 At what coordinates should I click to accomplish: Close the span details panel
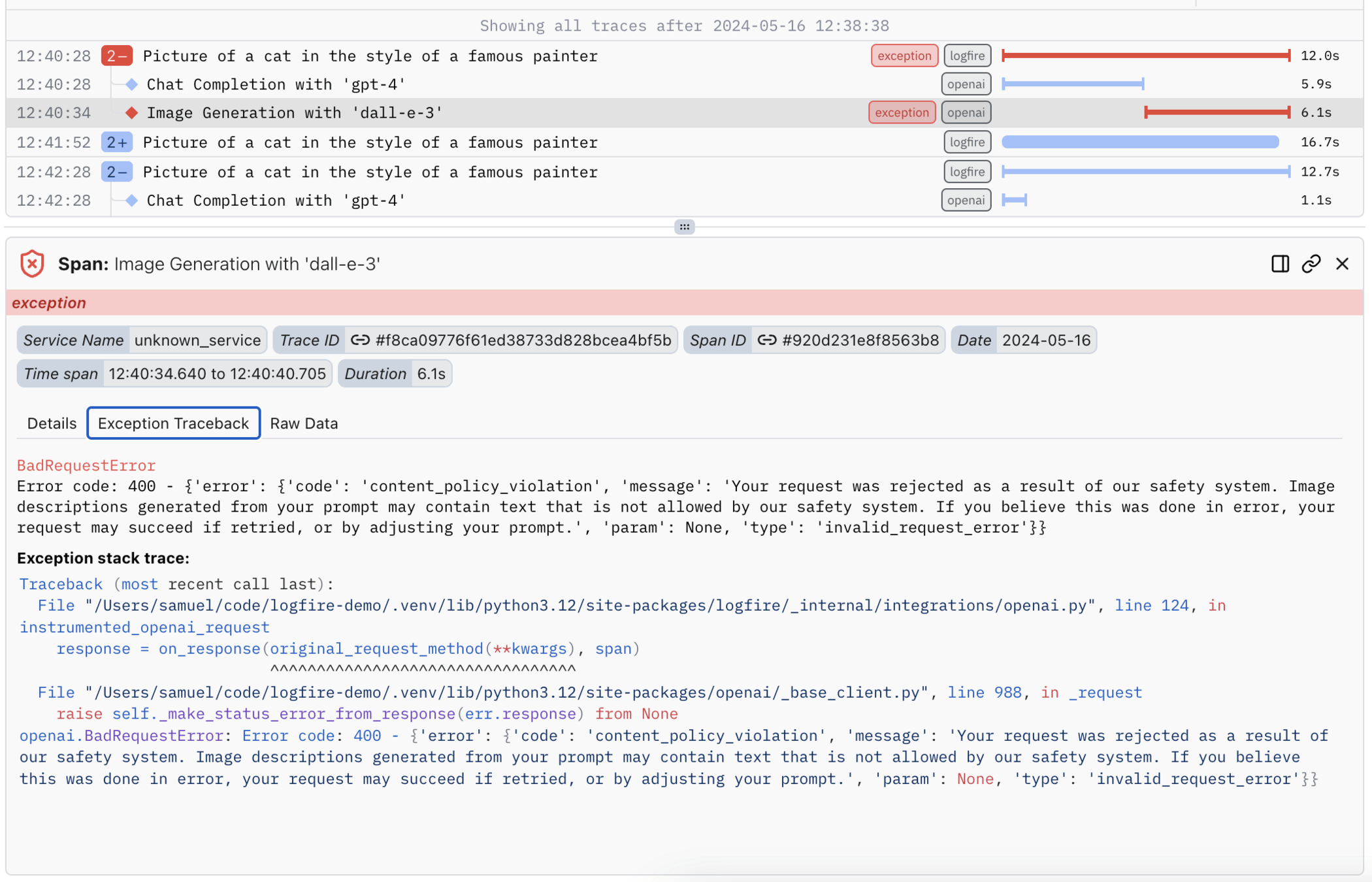[1342, 264]
